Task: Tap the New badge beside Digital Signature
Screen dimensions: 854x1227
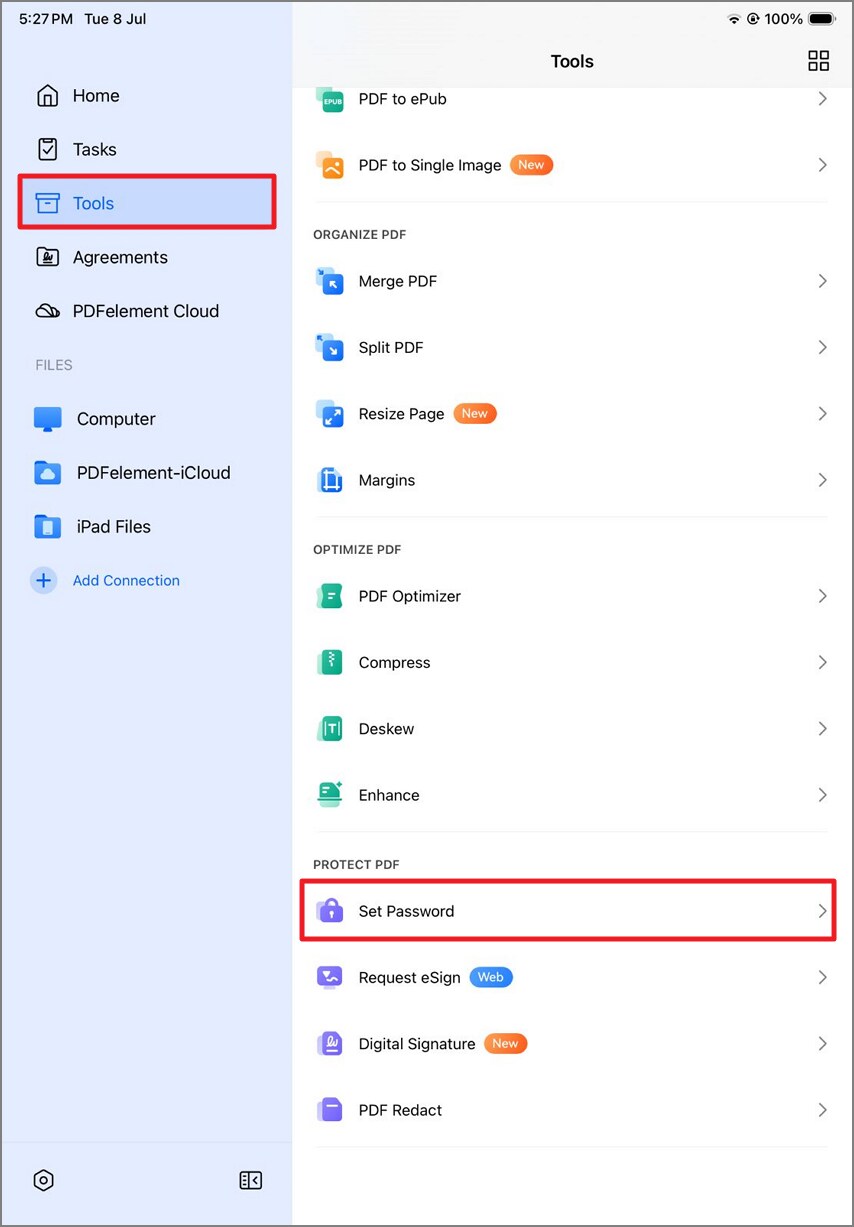Action: point(505,1043)
